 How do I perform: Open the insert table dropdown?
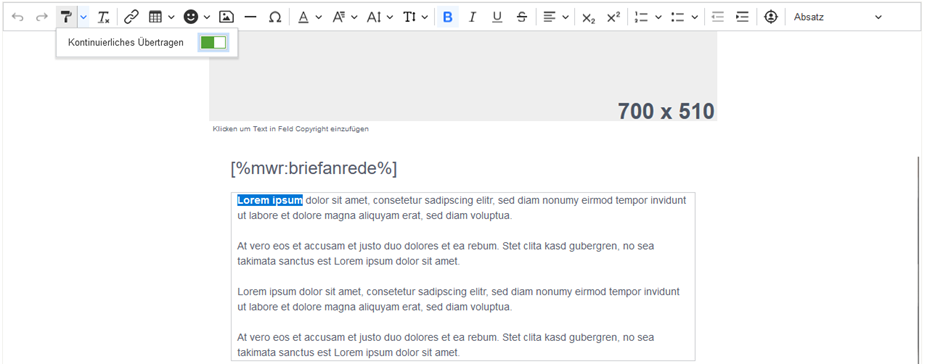[x=161, y=17]
